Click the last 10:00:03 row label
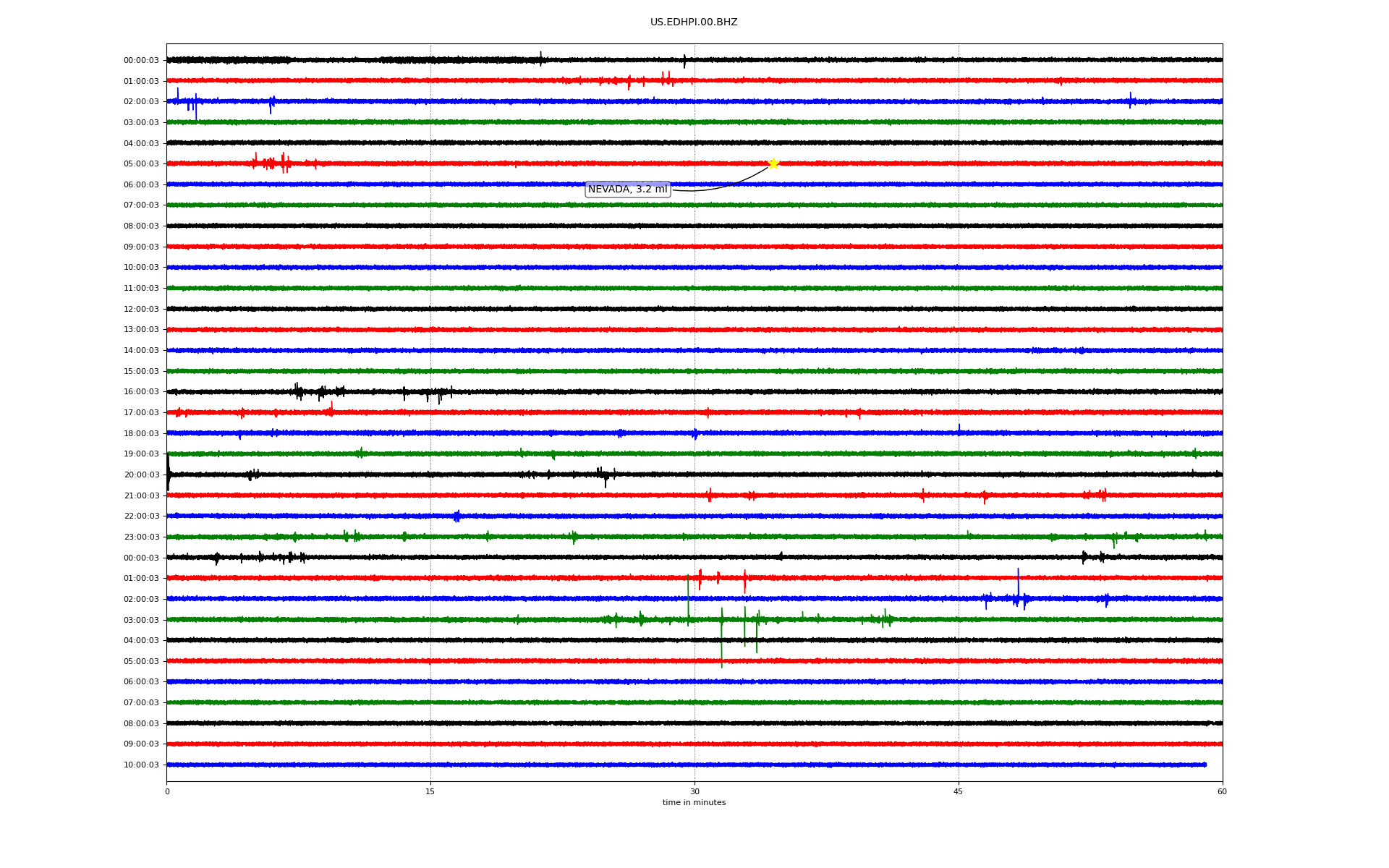1389x868 pixels. [x=141, y=765]
